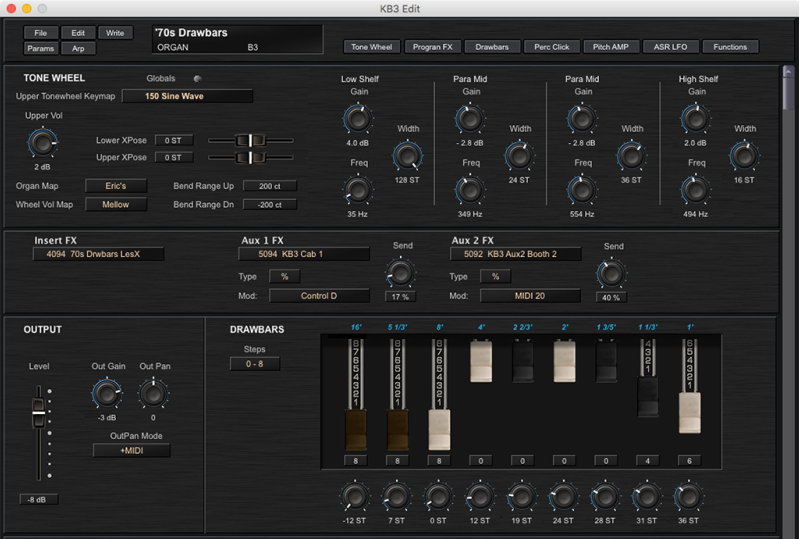Open Upper Tonewheel Keymap 150 Sine Wave selector
This screenshot has height=539, width=800.
click(187, 96)
